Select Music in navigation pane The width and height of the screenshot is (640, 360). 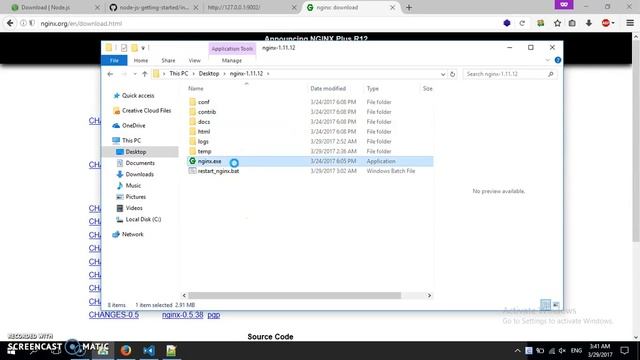133,185
